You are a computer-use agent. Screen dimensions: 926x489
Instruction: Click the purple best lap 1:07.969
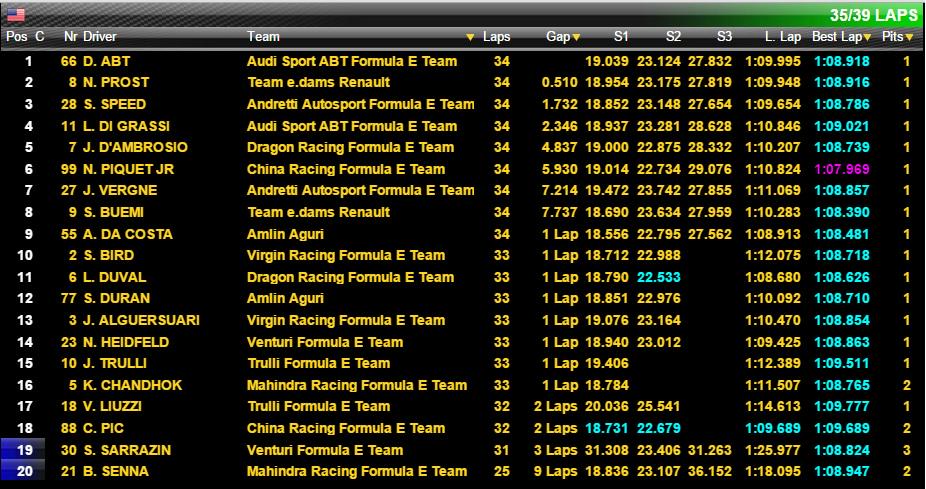tap(842, 169)
